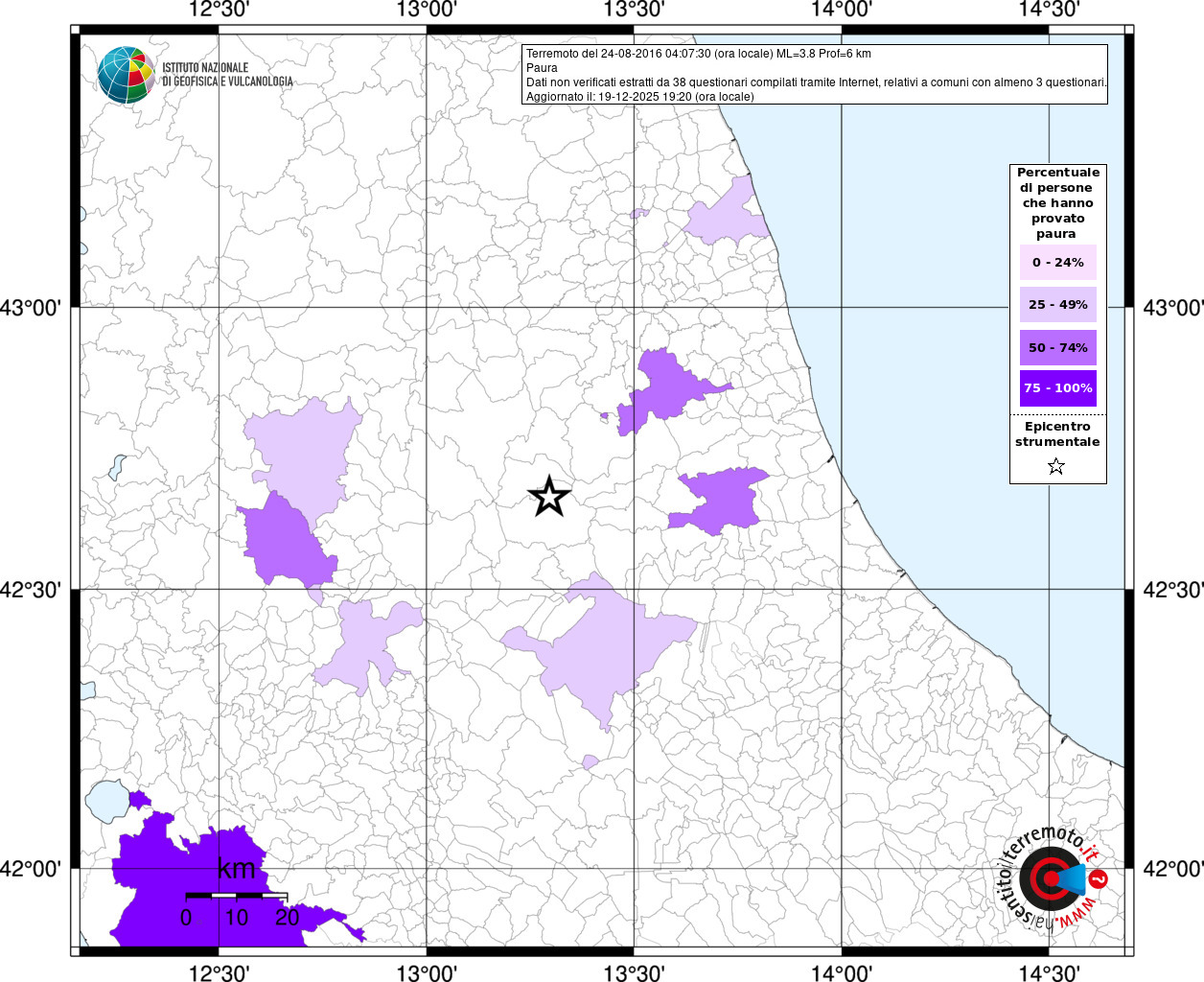Select the 50 - 74% legend swatch
The width and height of the screenshot is (1204, 982).
coord(1057,347)
